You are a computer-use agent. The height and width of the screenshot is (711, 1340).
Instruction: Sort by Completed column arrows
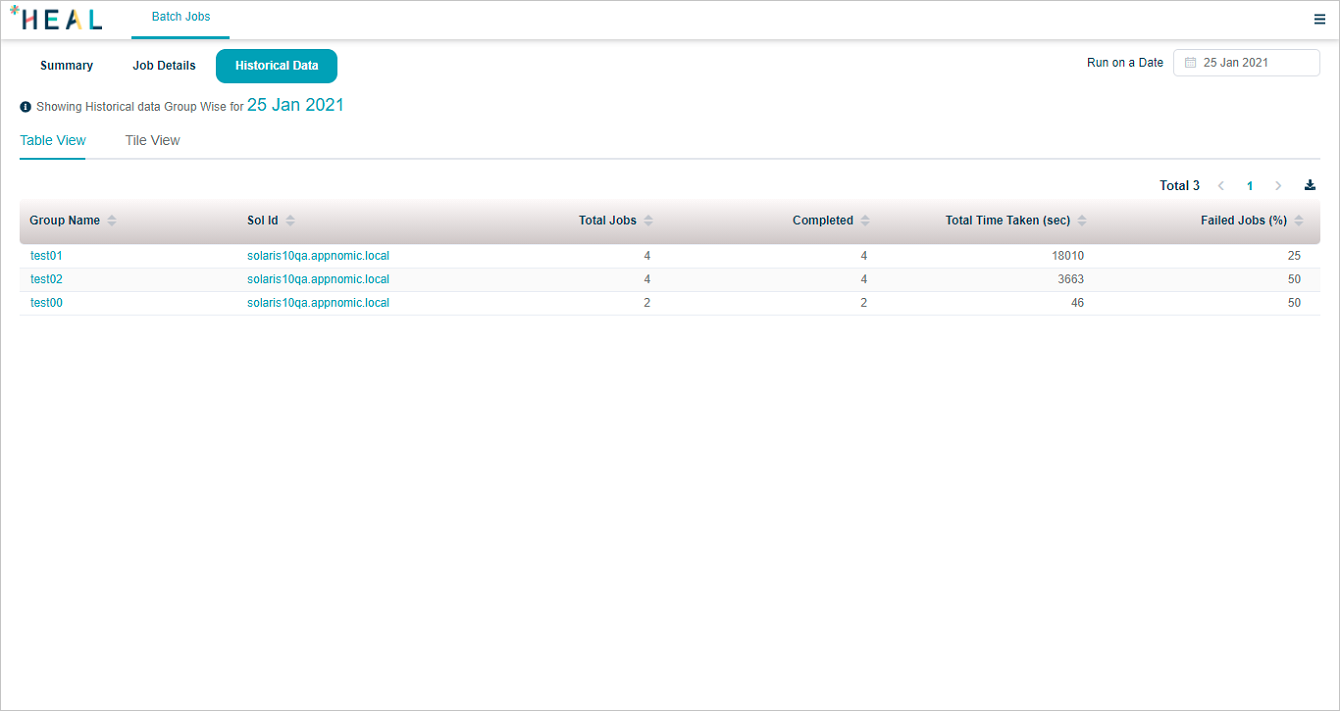point(865,221)
